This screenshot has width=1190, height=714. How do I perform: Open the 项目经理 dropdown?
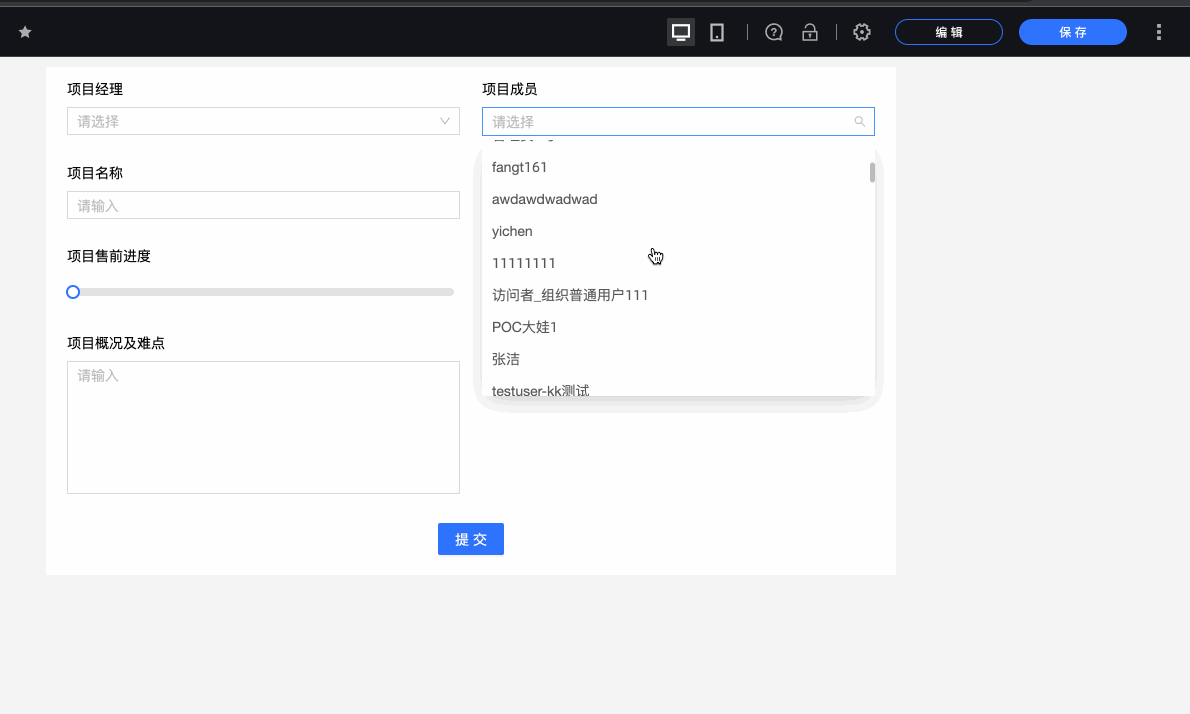[x=263, y=121]
